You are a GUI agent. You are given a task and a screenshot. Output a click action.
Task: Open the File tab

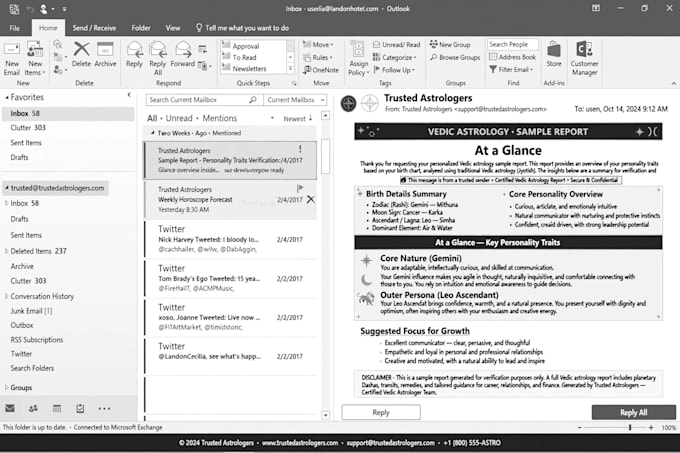pyautogui.click(x=15, y=28)
